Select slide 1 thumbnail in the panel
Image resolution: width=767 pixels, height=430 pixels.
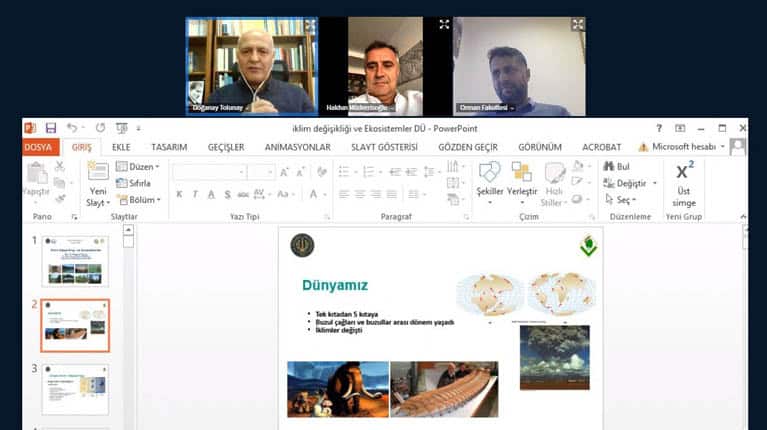click(75, 262)
